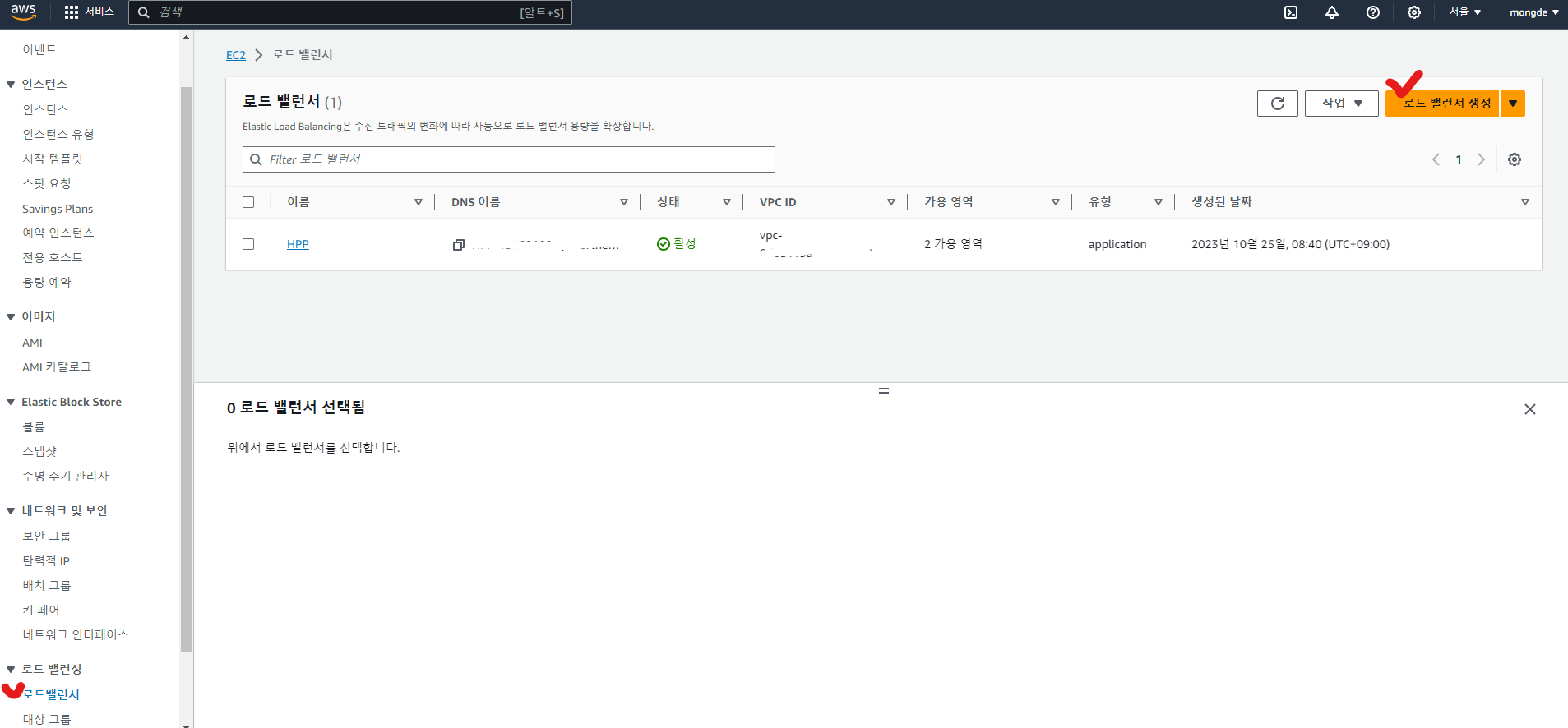The image size is (1568, 728).
Task: Open the notifications bell icon
Action: pyautogui.click(x=1332, y=12)
